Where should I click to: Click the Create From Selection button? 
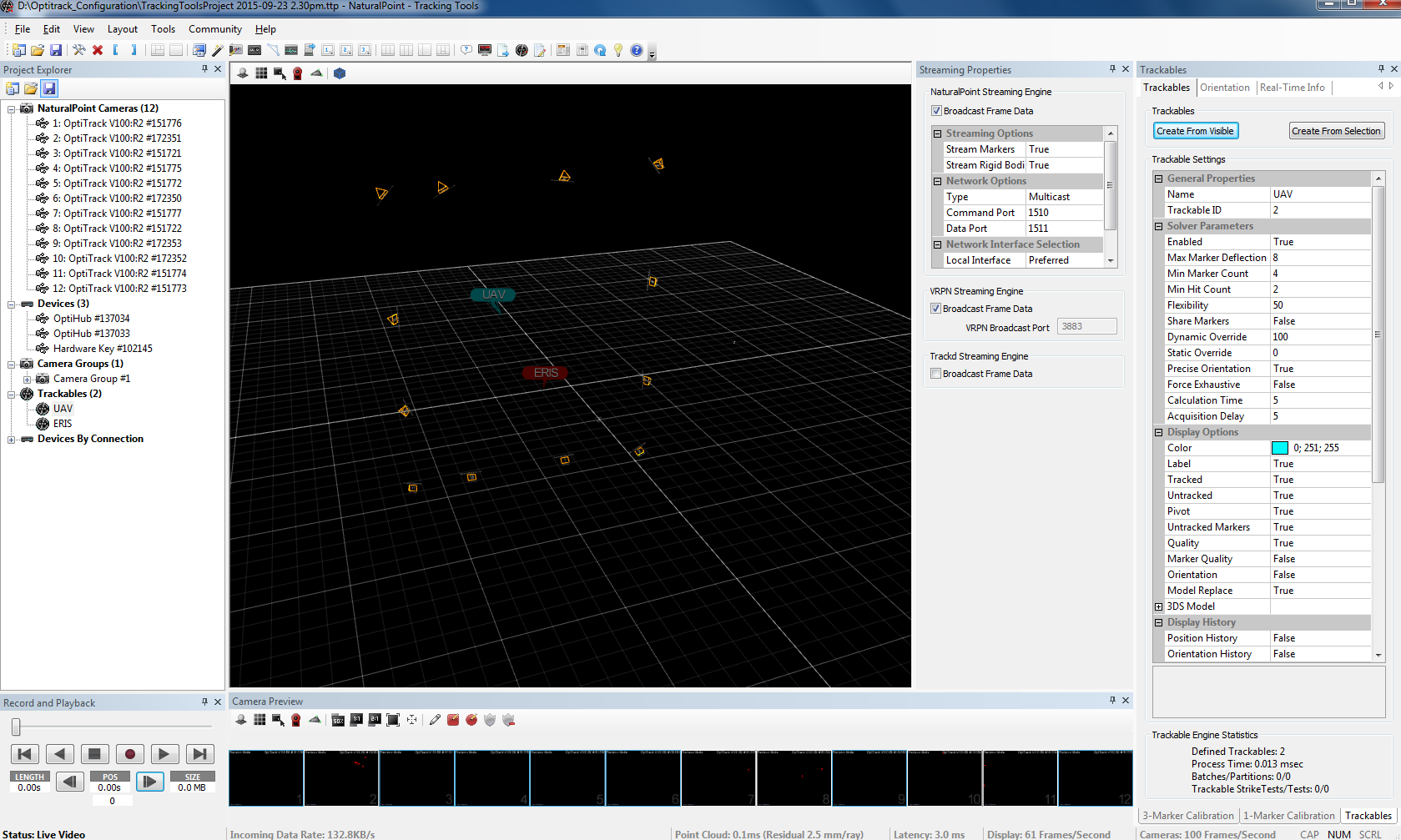(x=1335, y=131)
